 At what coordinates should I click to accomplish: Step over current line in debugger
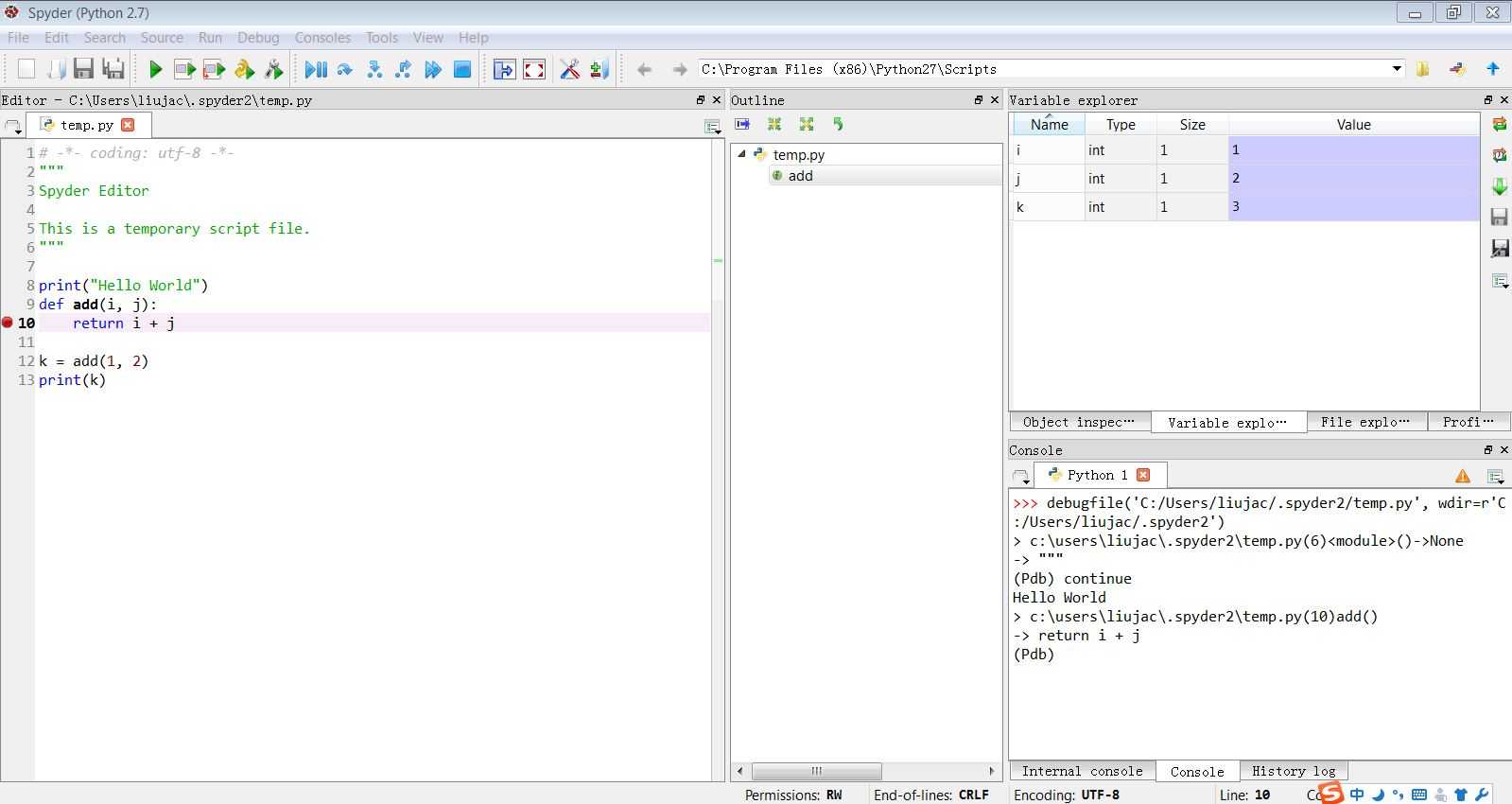pyautogui.click(x=345, y=69)
